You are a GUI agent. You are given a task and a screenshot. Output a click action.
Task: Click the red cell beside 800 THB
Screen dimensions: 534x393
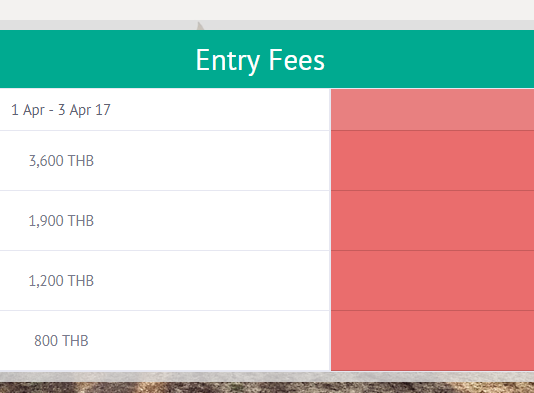(x=433, y=341)
